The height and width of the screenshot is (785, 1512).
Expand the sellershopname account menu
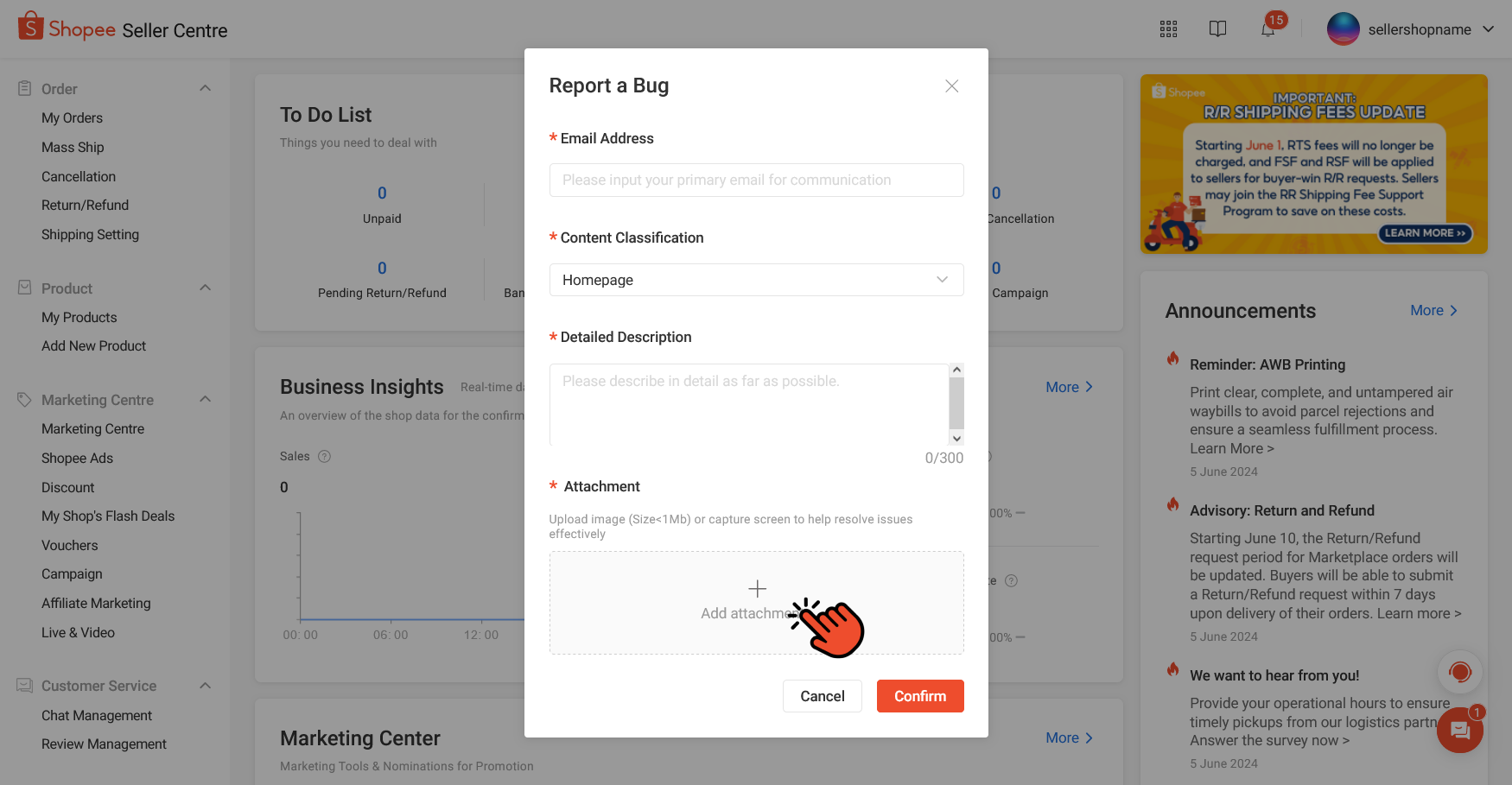click(1488, 29)
